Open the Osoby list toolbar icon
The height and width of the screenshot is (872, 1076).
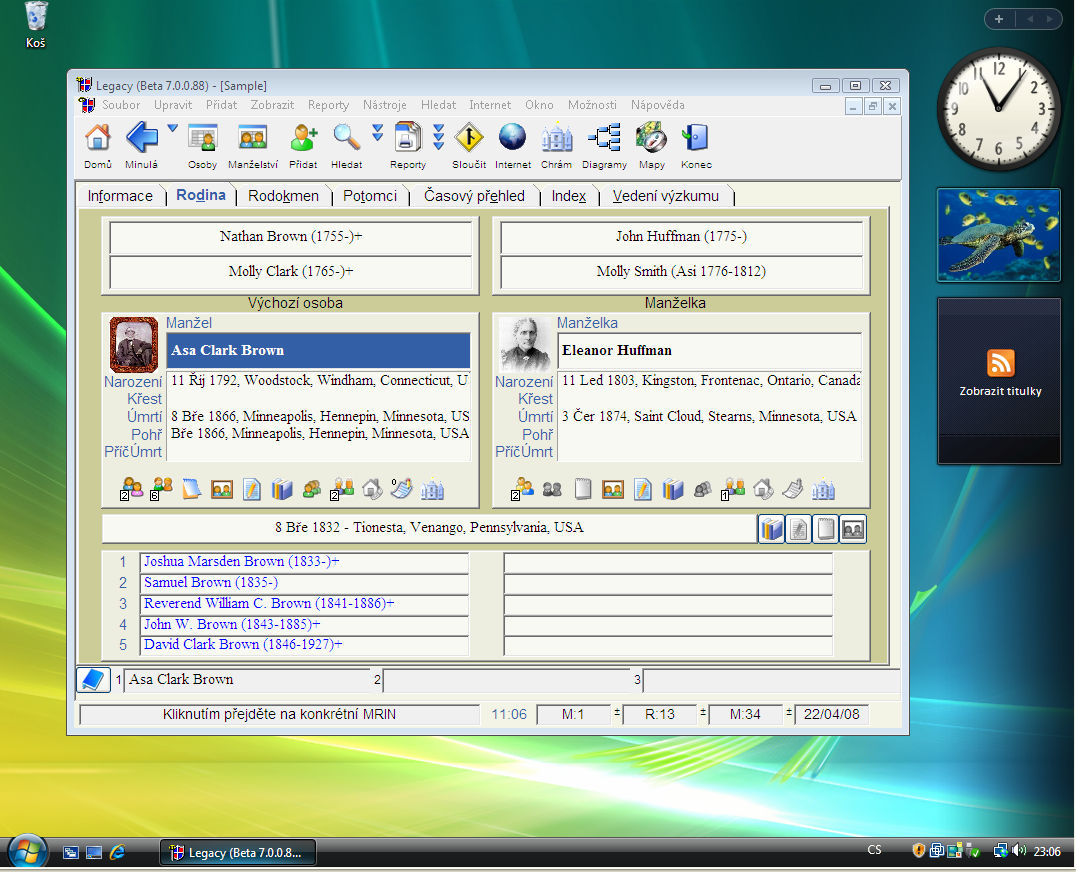202,138
